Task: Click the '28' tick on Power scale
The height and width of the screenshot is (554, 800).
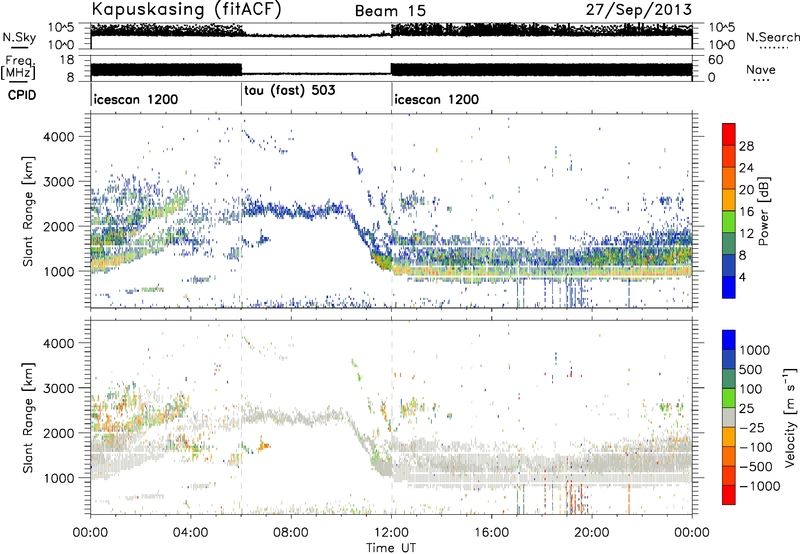Action: pyautogui.click(x=746, y=146)
